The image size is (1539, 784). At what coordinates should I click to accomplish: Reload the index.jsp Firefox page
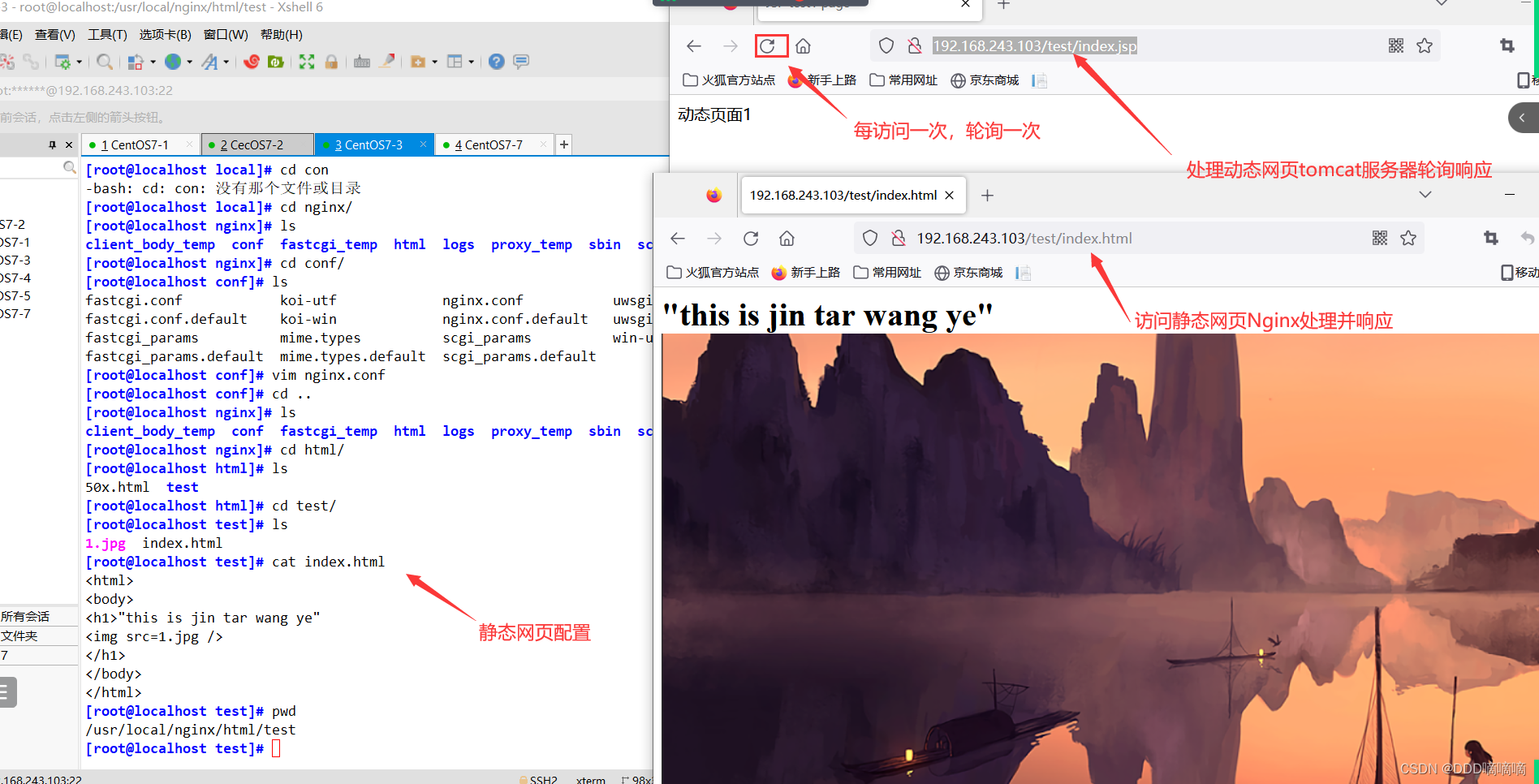click(x=768, y=46)
